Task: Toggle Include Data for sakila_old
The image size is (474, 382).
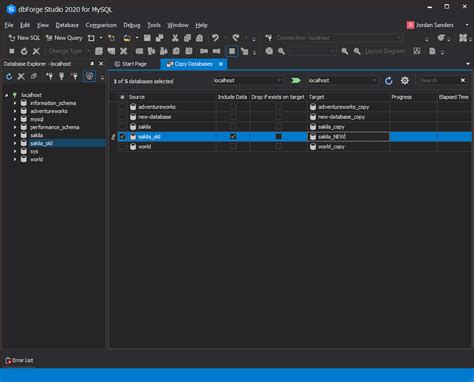Action: tap(233, 137)
